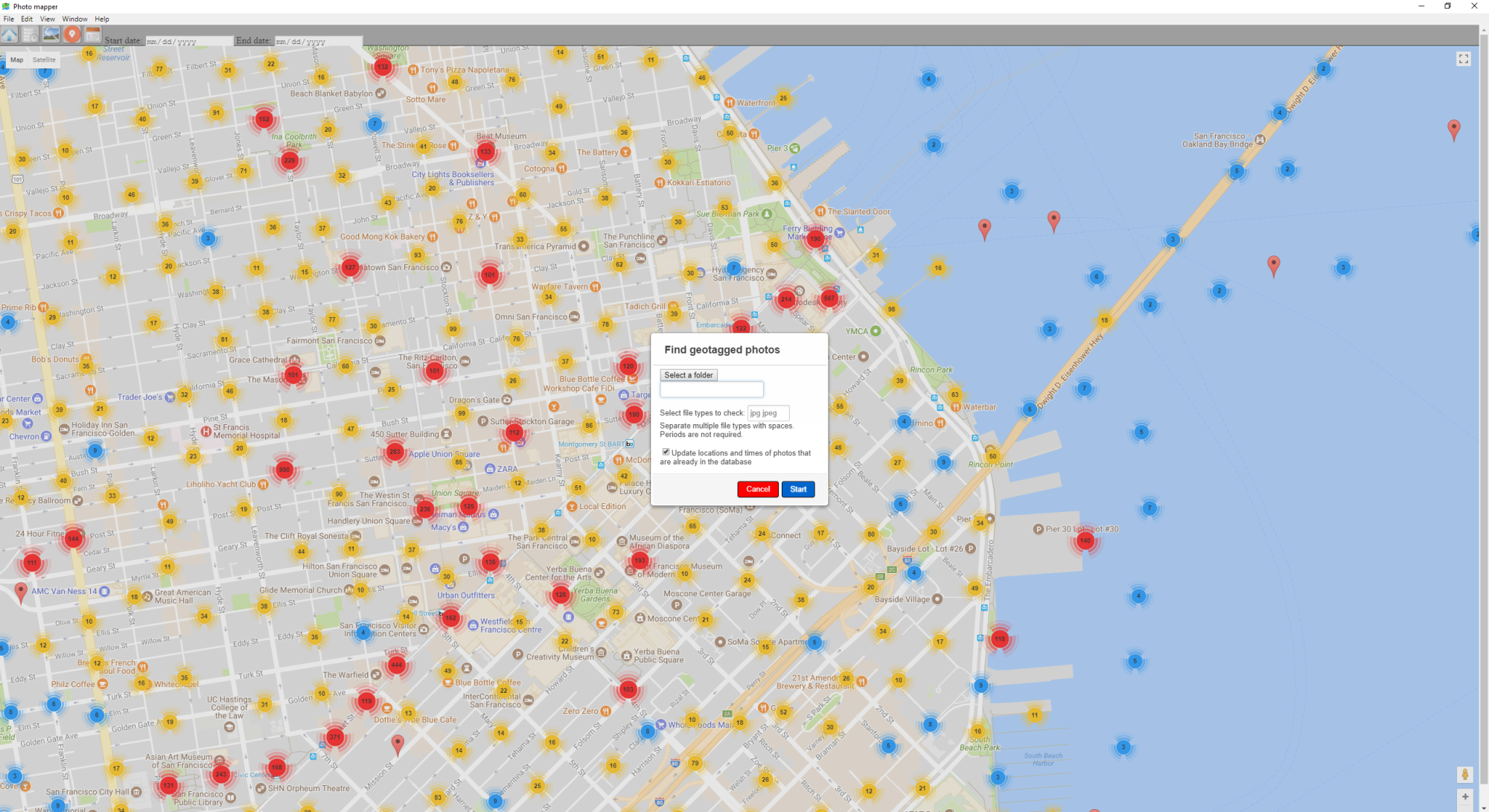Viewport: 1489px width, 812px height.
Task: Open the File menu
Action: (9, 19)
